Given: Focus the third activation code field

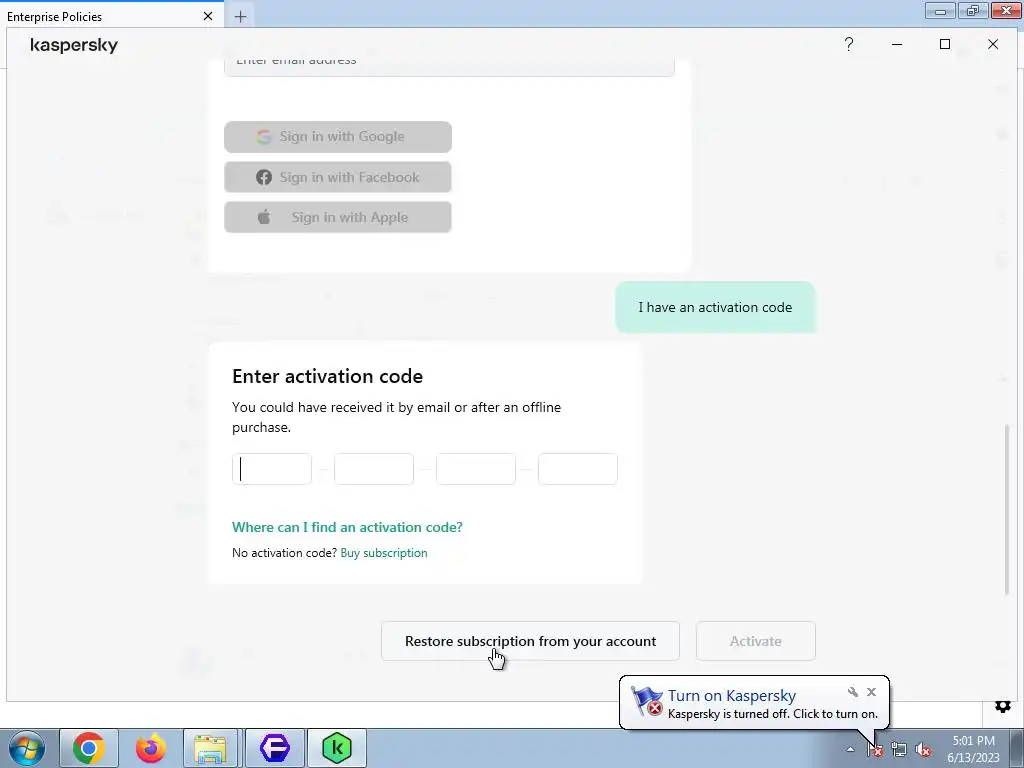Looking at the screenshot, I should tap(475, 469).
